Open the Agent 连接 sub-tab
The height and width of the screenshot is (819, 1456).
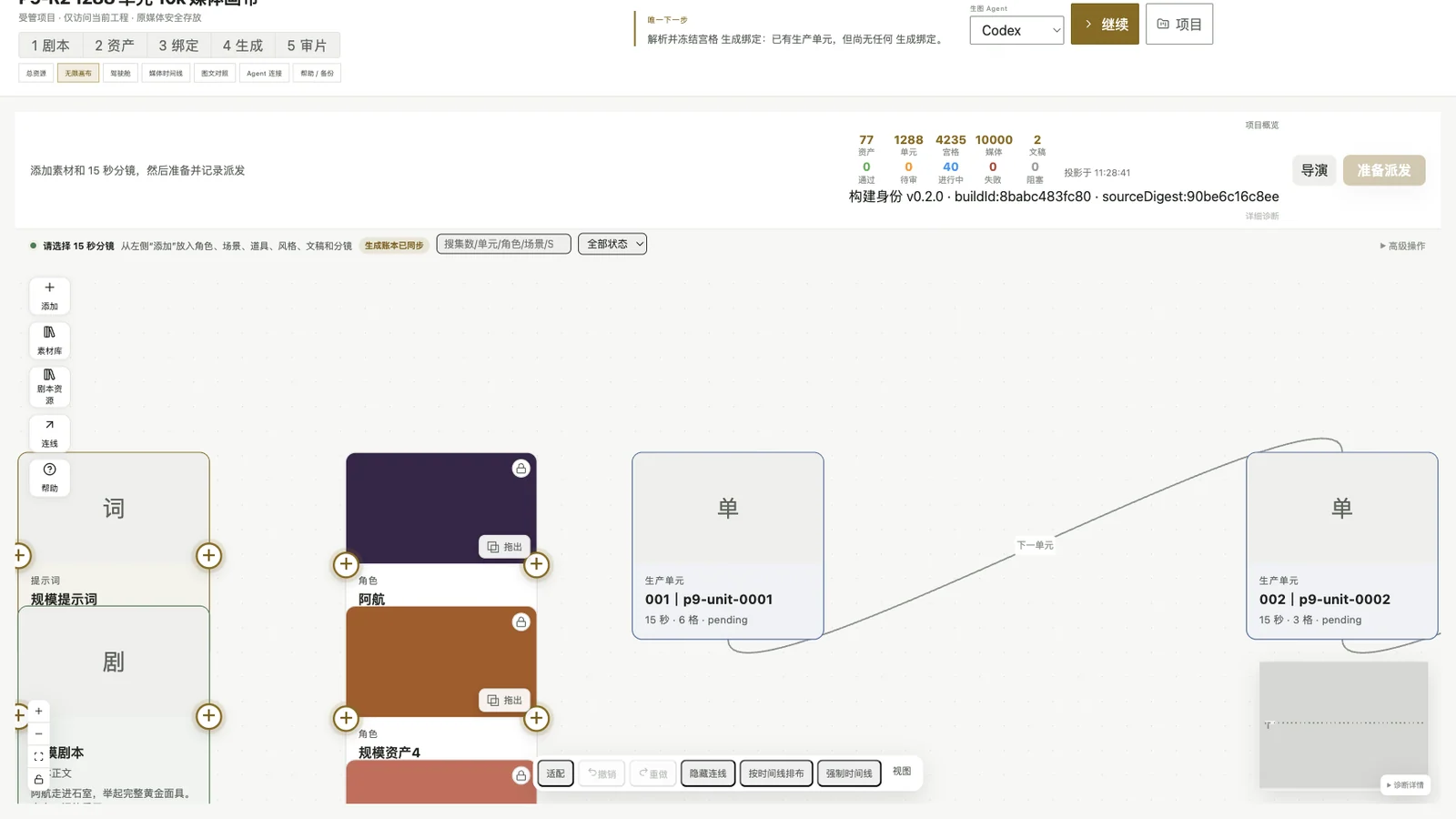coord(264,73)
